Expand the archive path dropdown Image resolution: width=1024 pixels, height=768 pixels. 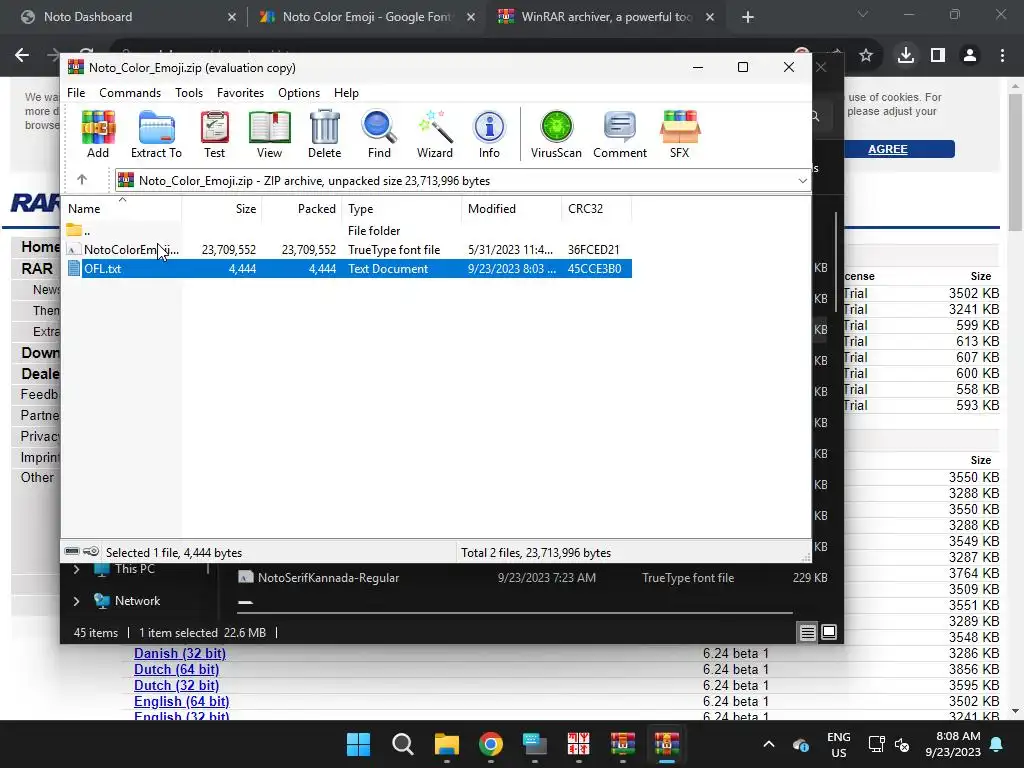[x=803, y=181]
